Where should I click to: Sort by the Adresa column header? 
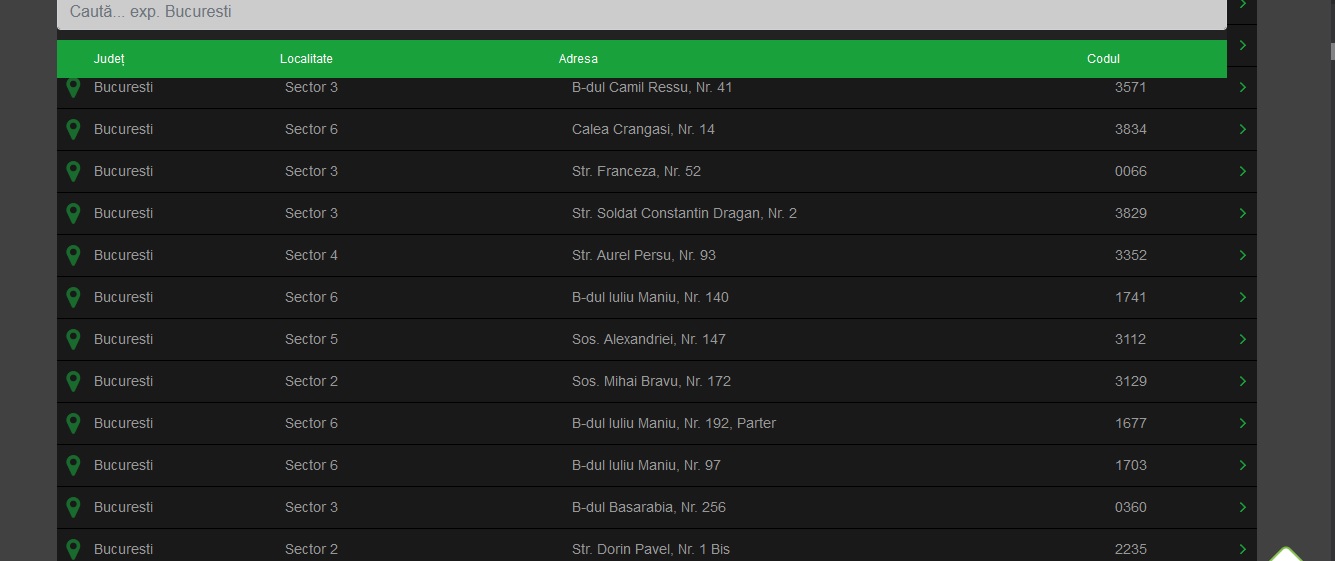(578, 59)
